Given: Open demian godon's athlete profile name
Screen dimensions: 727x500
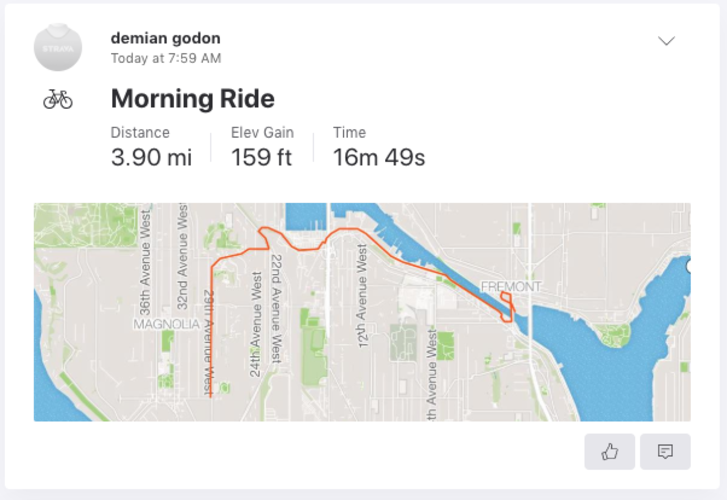Looking at the screenshot, I should pos(165,38).
